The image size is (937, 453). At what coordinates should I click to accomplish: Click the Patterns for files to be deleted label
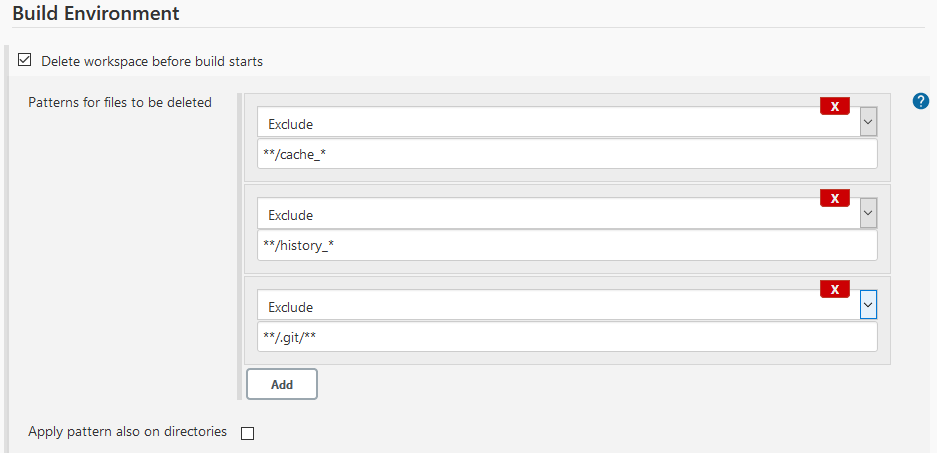coord(120,102)
